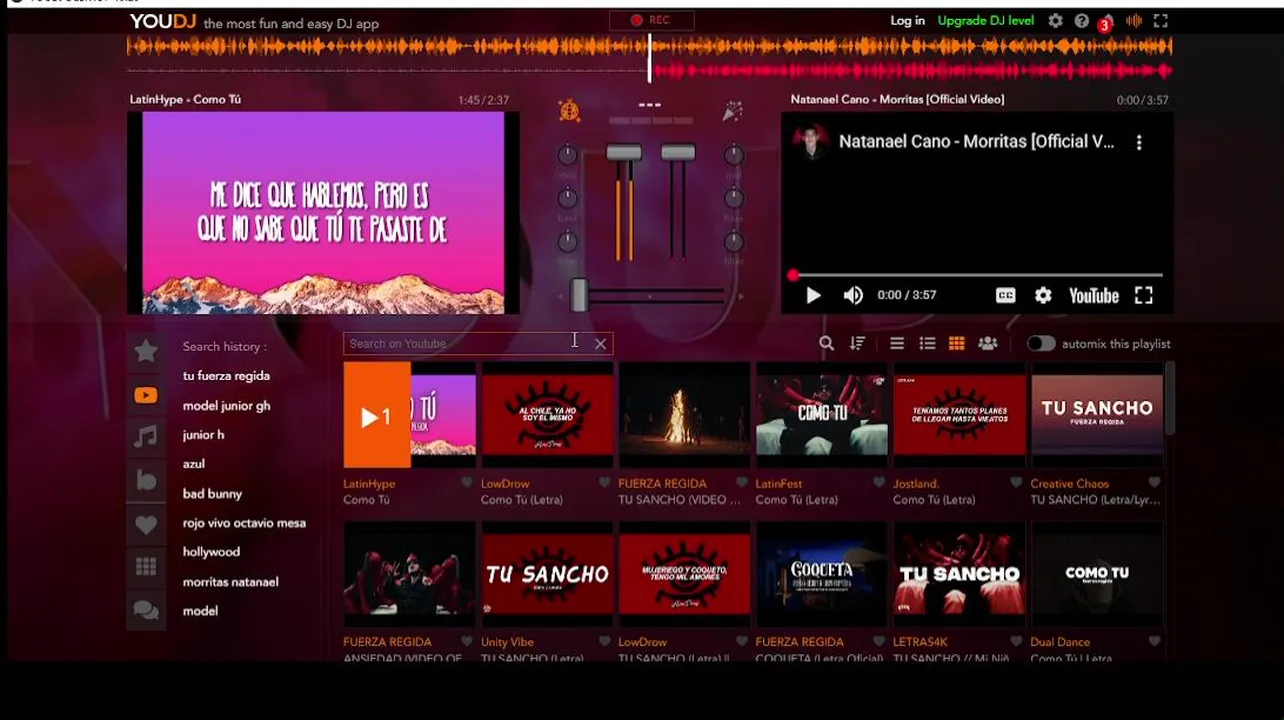
Task: Click the sort order icon
Action: 857,344
